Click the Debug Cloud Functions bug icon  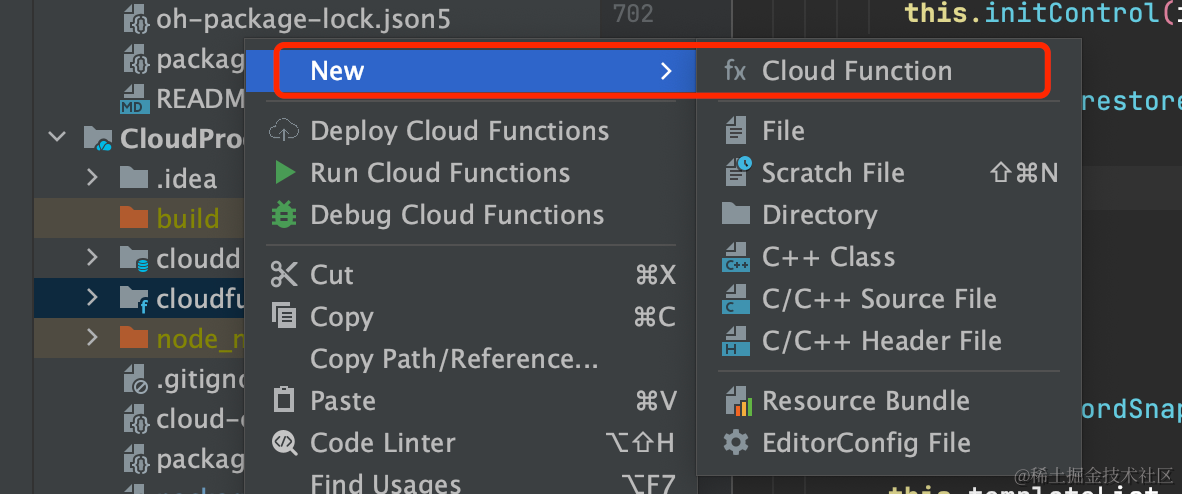click(x=285, y=215)
